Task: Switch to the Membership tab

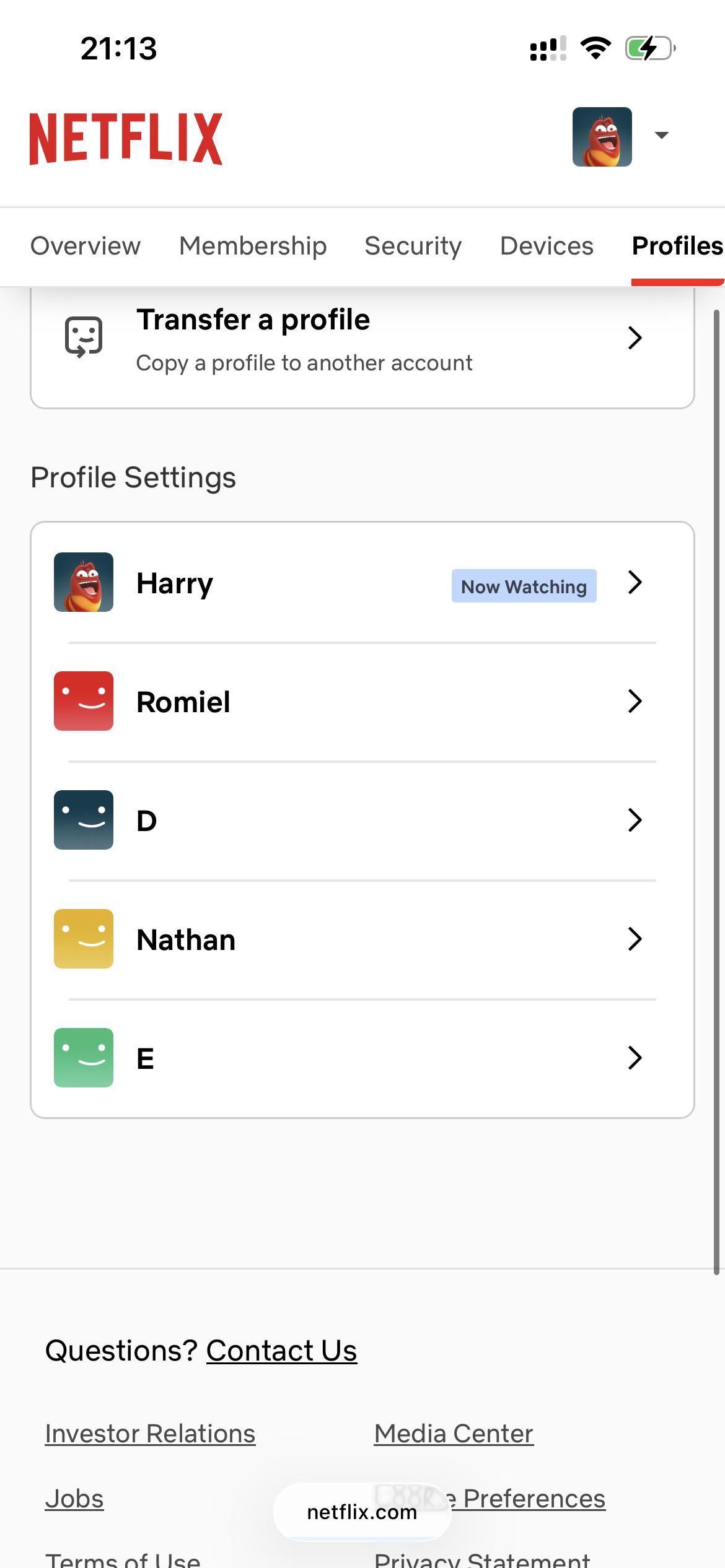Action: point(253,246)
